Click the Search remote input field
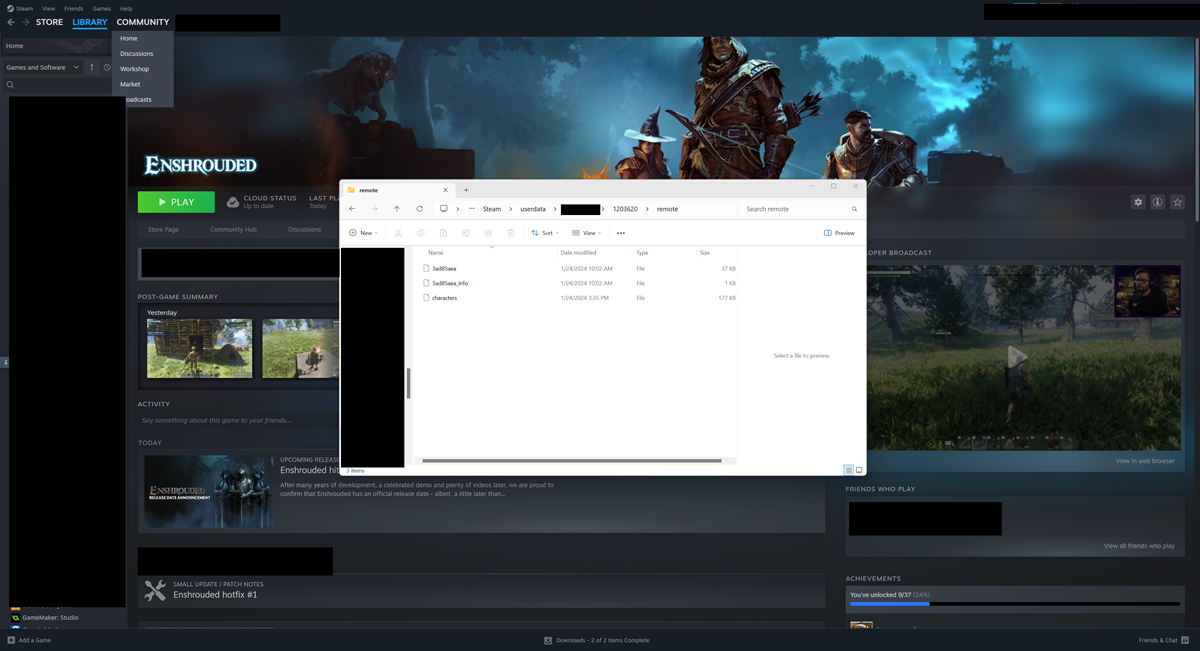 (x=795, y=209)
